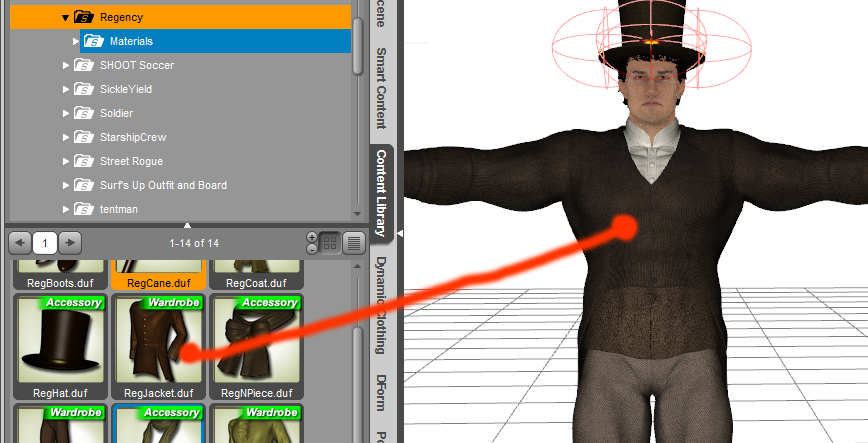Expand the SickleYield folder

(66, 89)
